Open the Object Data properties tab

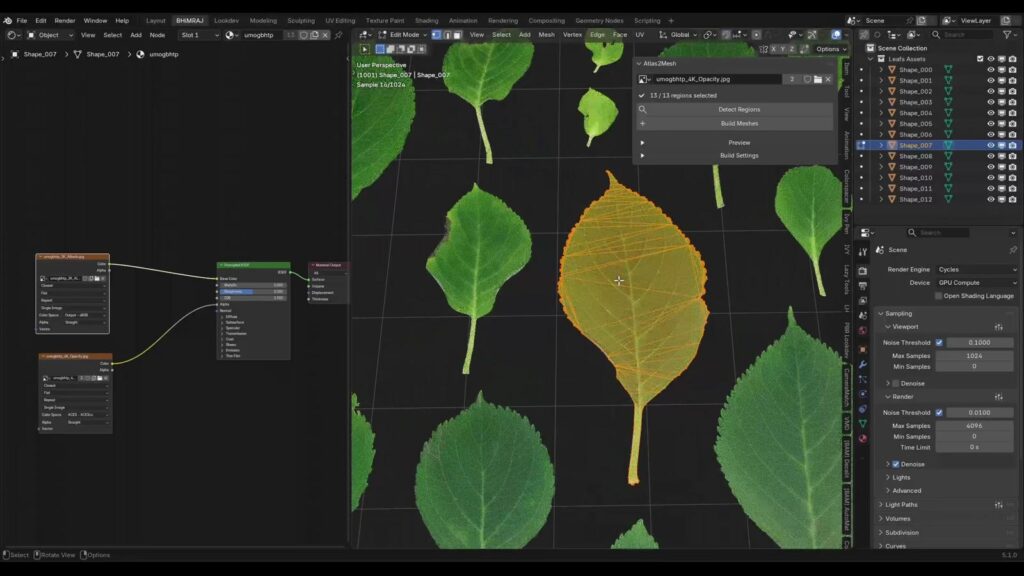pyautogui.click(x=863, y=424)
